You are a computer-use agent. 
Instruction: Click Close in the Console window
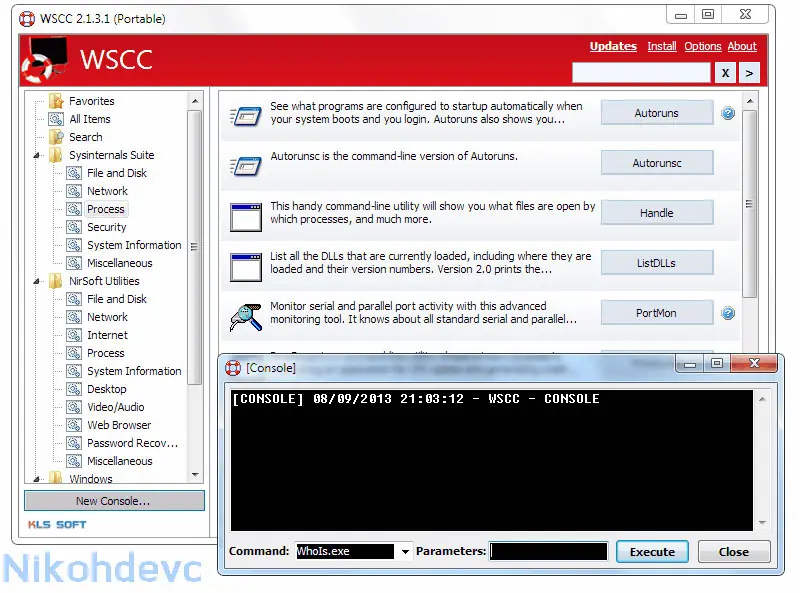[734, 552]
